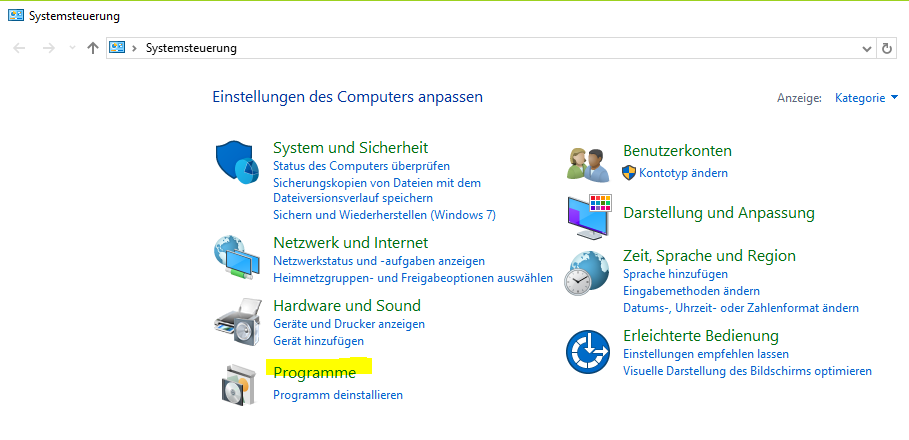Open the Benutzerkonten people icon

point(588,165)
